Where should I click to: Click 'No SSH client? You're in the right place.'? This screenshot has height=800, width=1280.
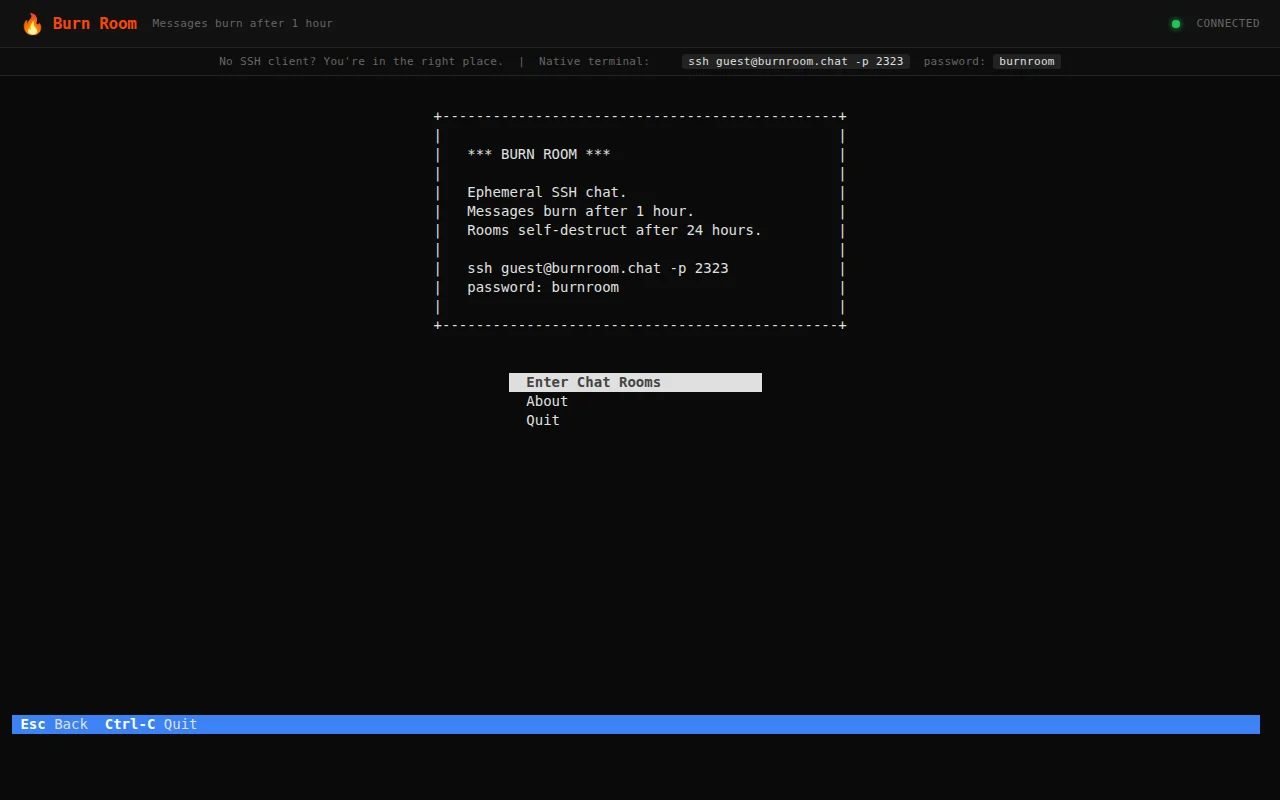click(x=361, y=61)
